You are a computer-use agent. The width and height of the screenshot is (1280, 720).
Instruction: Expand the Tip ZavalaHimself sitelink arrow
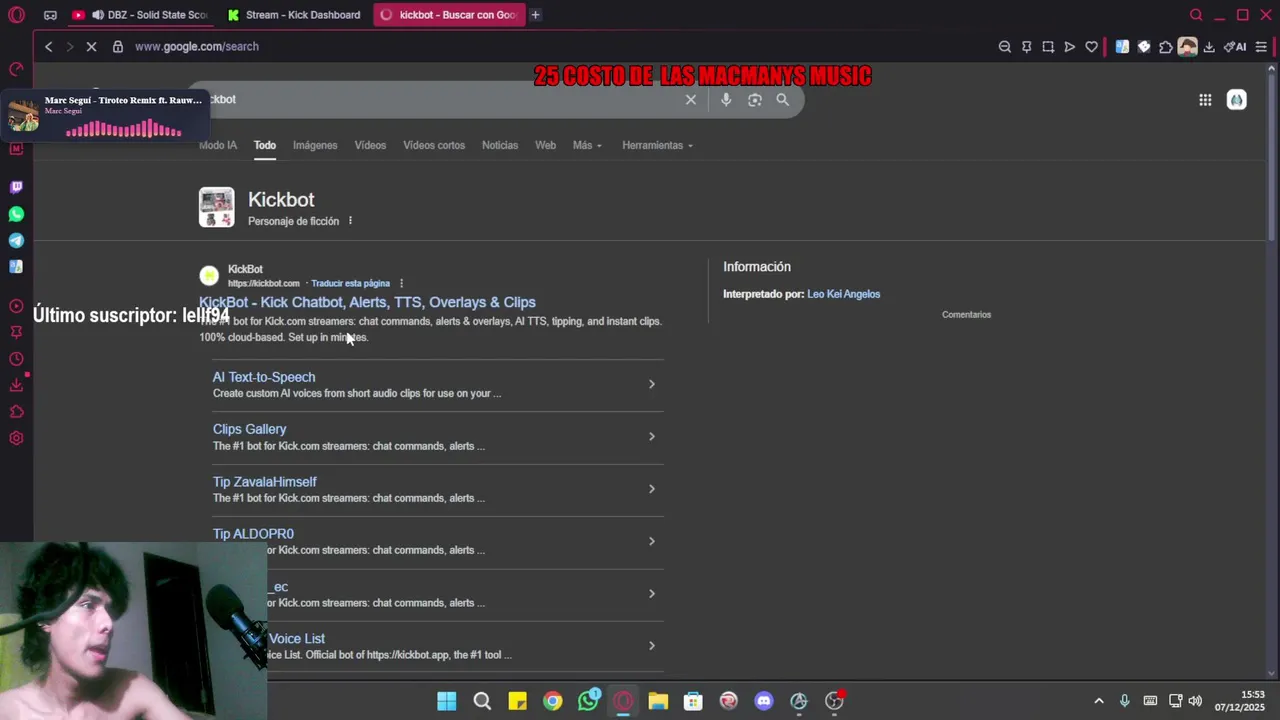pyautogui.click(x=651, y=489)
